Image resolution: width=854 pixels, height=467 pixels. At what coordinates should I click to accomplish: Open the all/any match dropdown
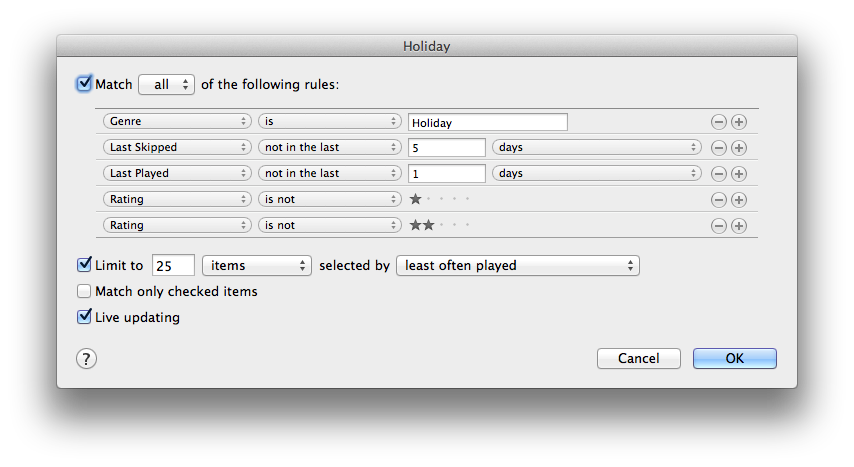click(167, 84)
